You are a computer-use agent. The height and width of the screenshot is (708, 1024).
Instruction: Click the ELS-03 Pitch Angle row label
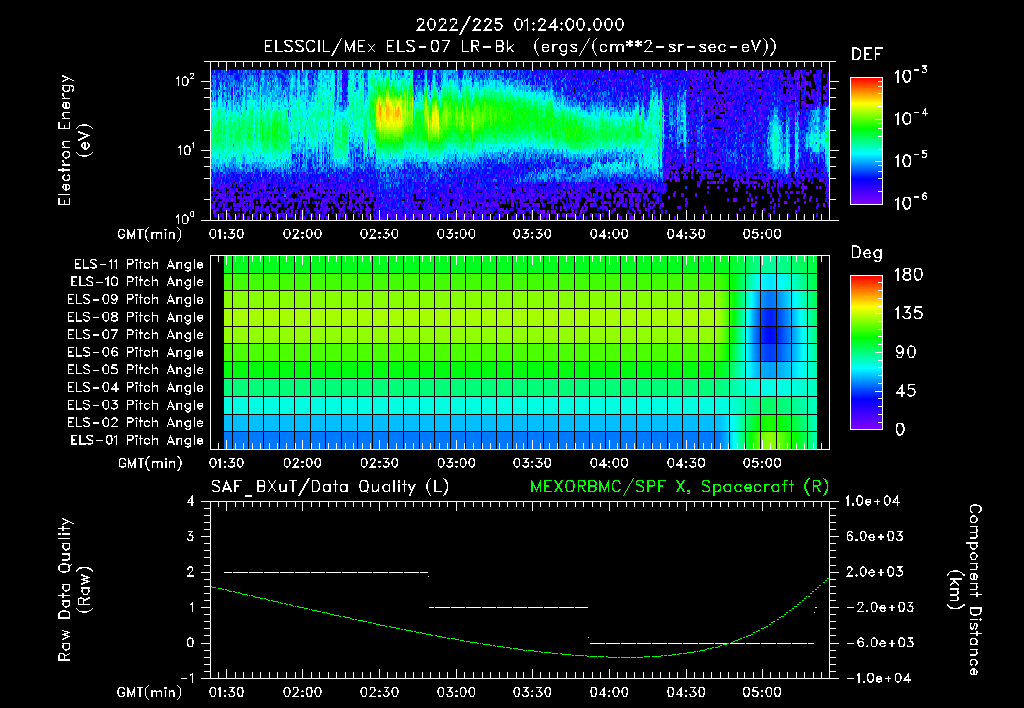click(136, 405)
